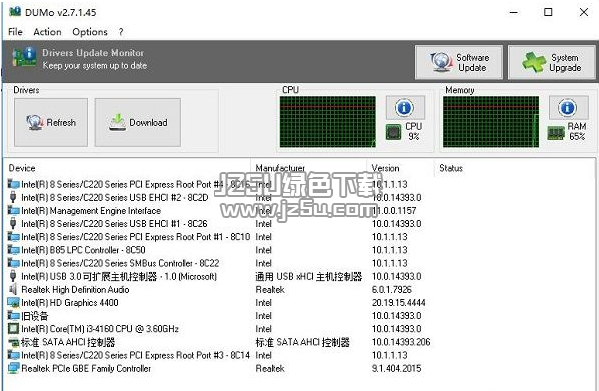Image resolution: width=599 pixels, height=391 pixels.
Task: Click icon of PCI Express Root Port #1 row
Action: 13,237
